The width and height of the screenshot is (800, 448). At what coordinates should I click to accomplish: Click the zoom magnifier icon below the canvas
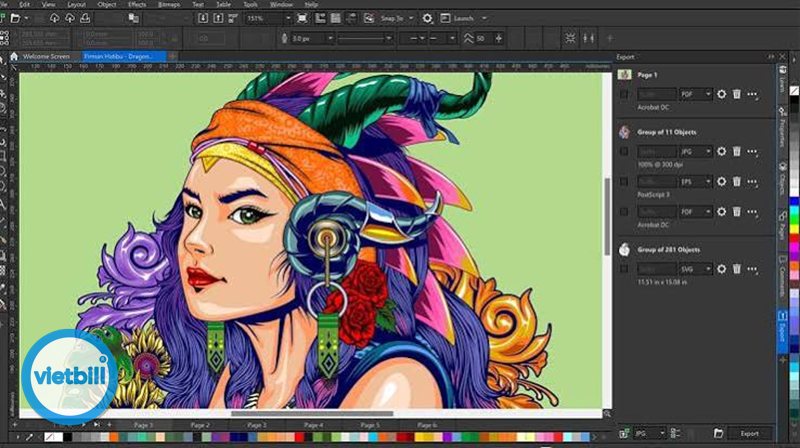tap(607, 414)
